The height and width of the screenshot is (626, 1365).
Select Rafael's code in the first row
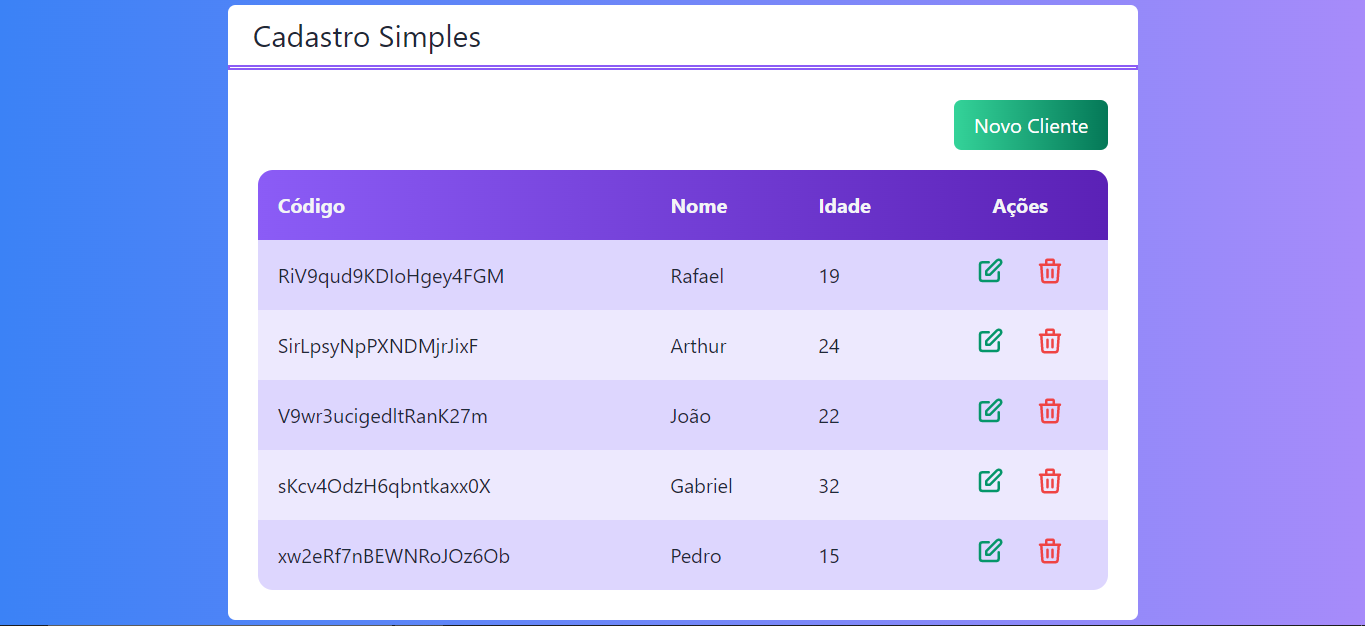(x=391, y=276)
